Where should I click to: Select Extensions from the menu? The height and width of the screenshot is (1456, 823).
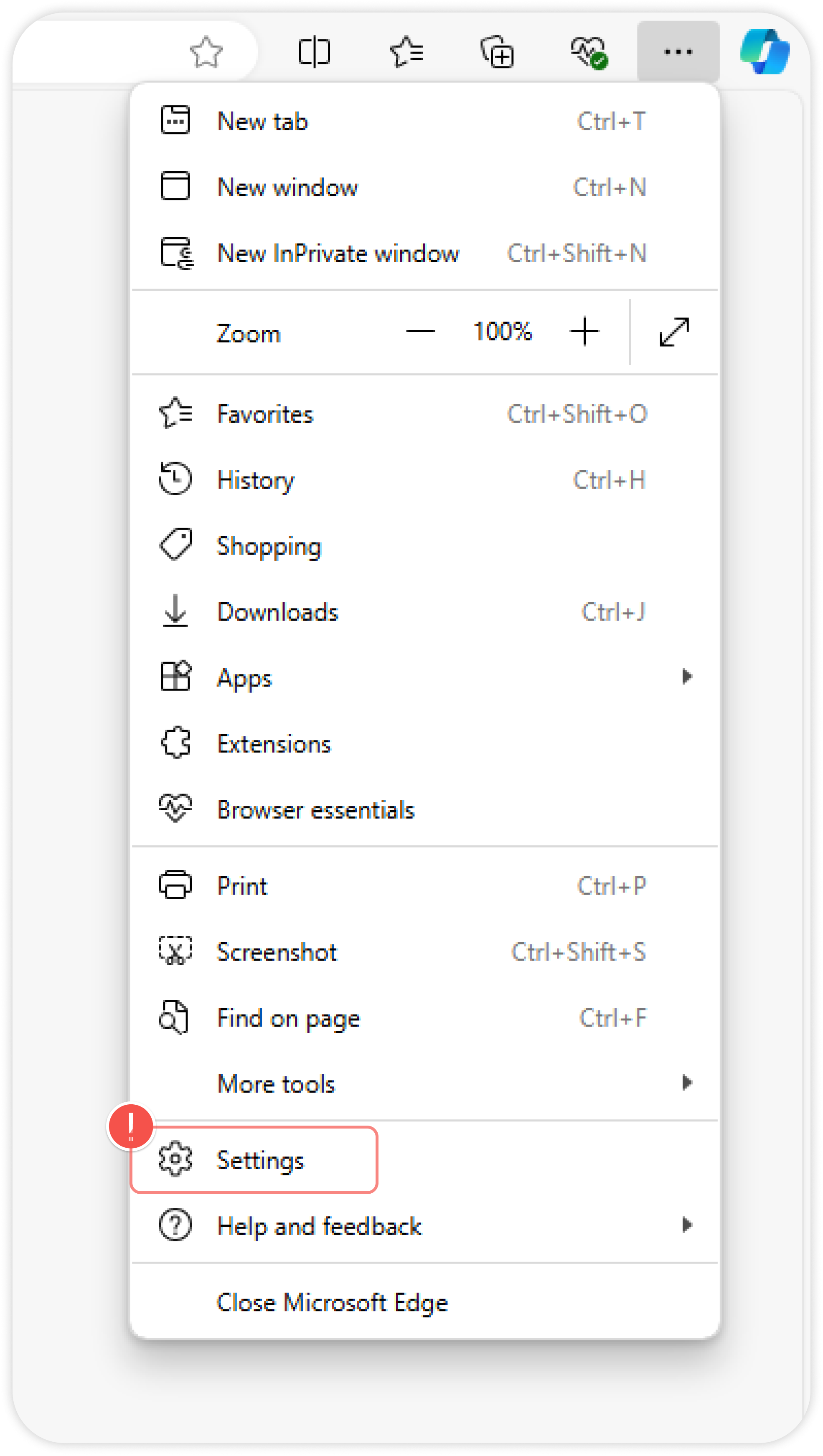[x=274, y=743]
